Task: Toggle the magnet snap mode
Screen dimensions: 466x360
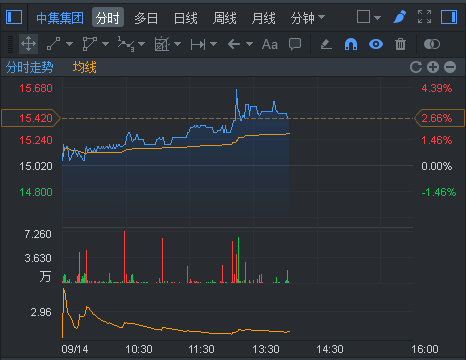Action: [351, 44]
